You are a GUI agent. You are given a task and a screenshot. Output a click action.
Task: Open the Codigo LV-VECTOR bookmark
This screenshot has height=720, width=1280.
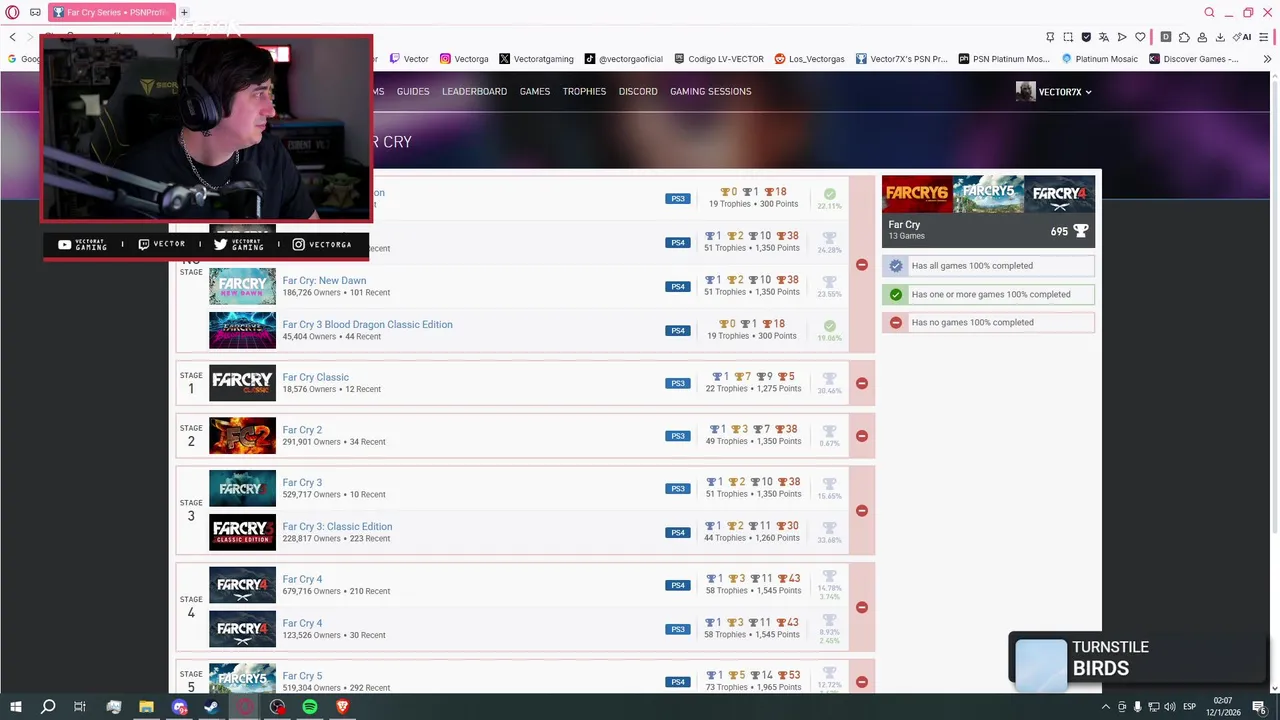(719, 59)
